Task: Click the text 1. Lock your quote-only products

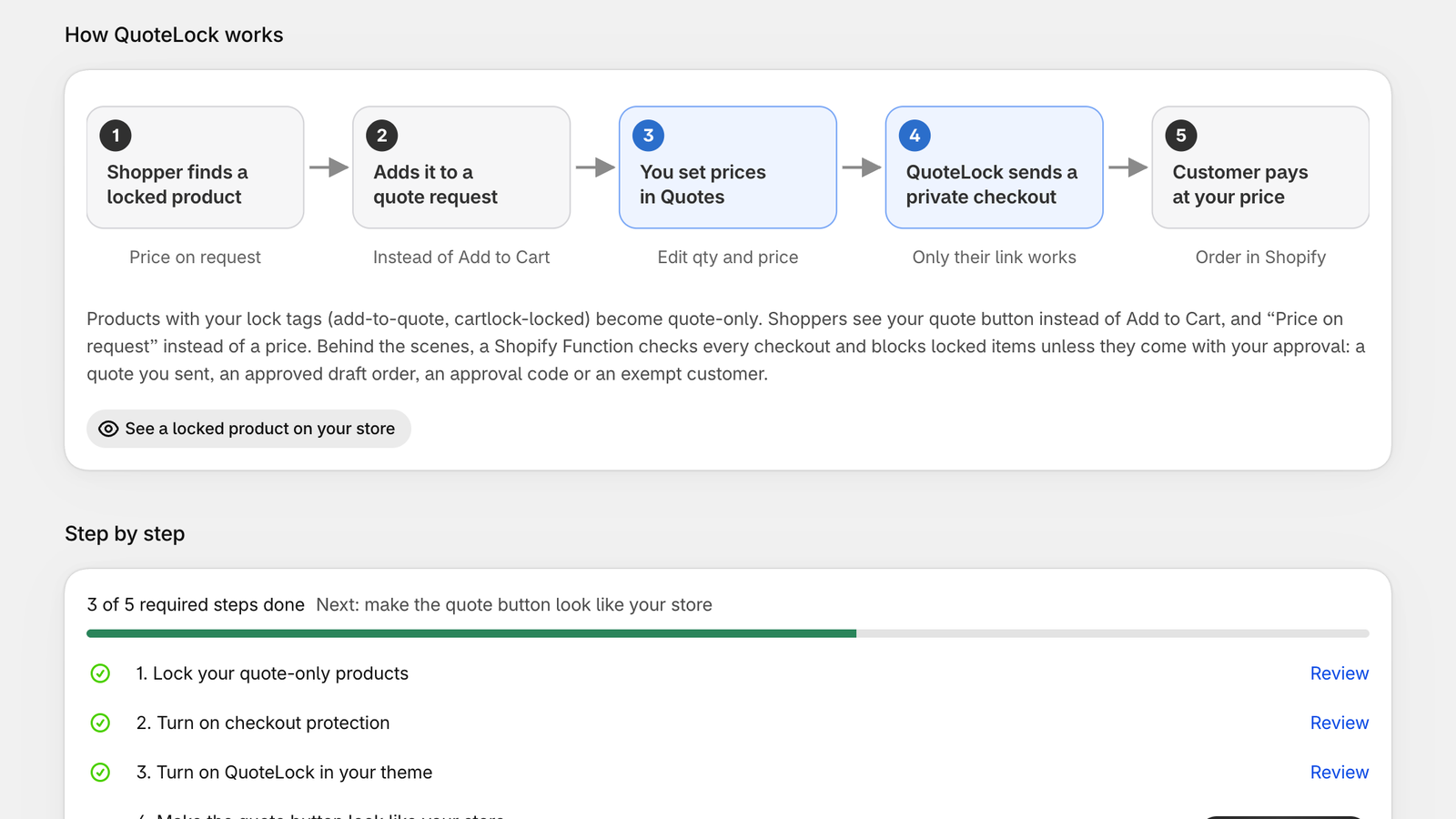Action: tap(272, 673)
